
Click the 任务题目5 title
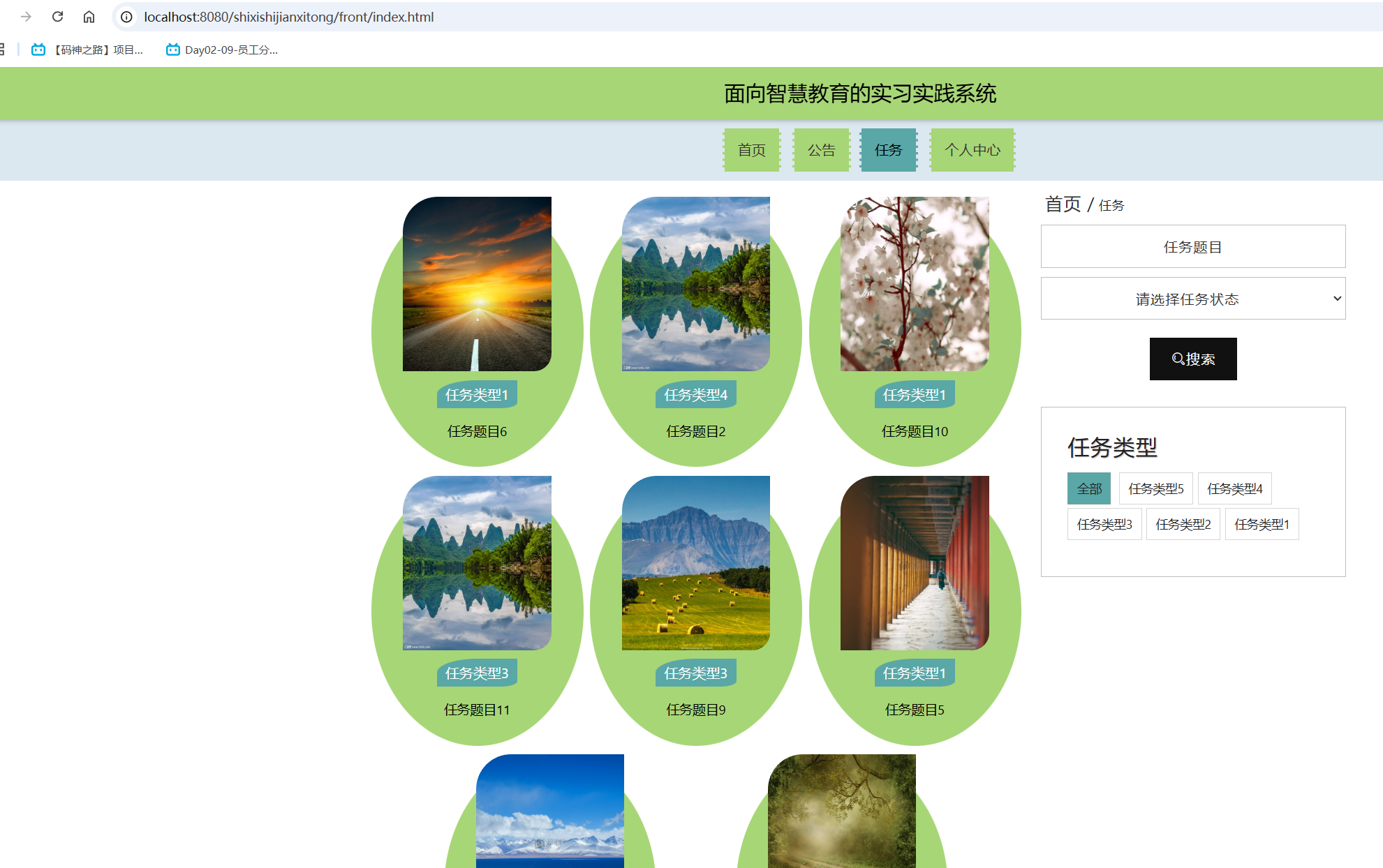click(915, 710)
